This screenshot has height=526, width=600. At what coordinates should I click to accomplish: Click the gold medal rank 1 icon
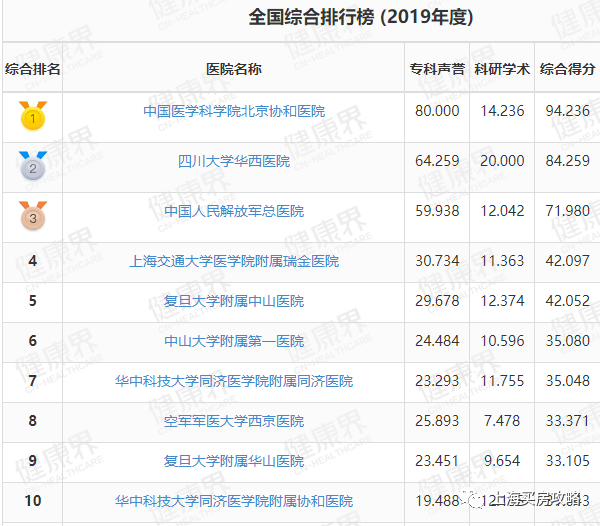(33, 116)
